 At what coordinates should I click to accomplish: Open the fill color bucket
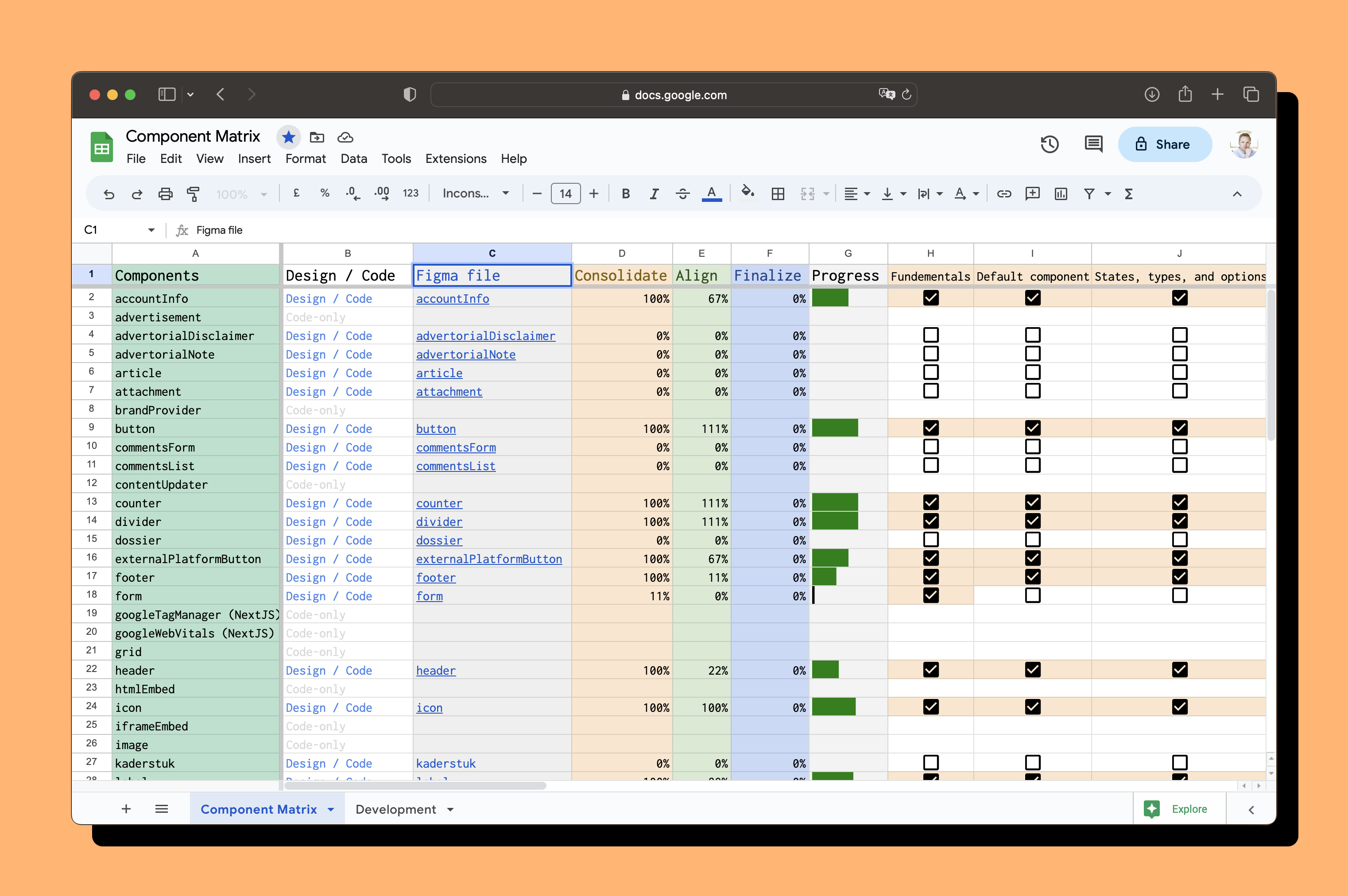click(x=747, y=193)
